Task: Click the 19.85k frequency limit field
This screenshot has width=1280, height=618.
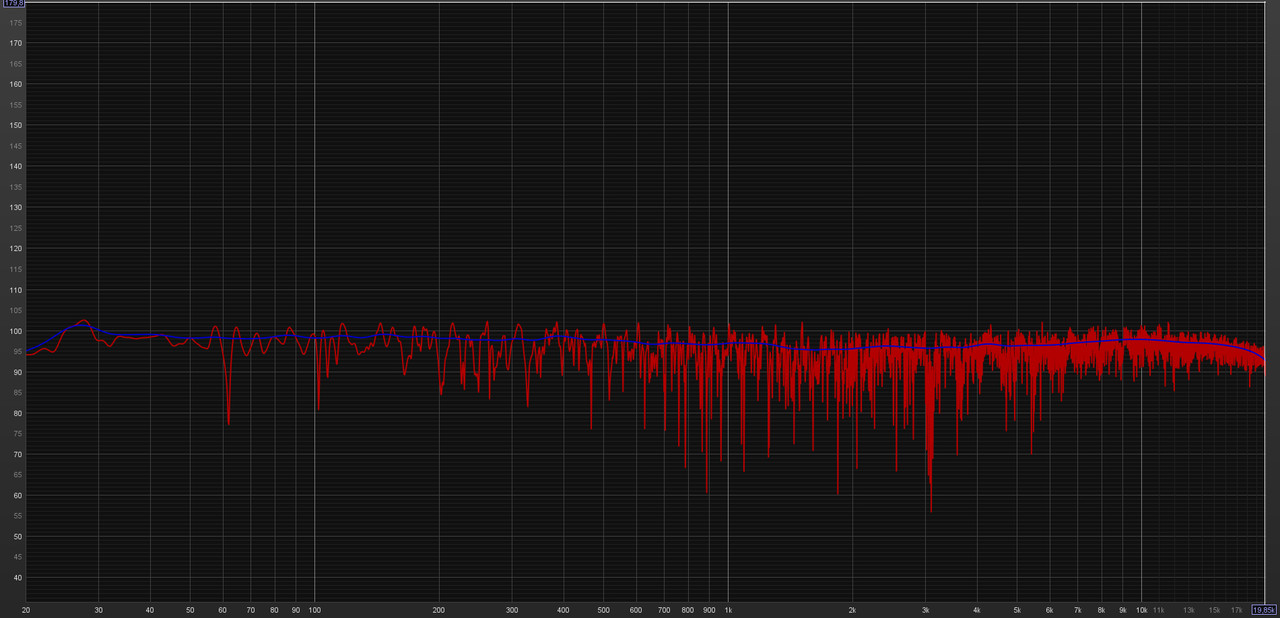Action: (x=1264, y=609)
